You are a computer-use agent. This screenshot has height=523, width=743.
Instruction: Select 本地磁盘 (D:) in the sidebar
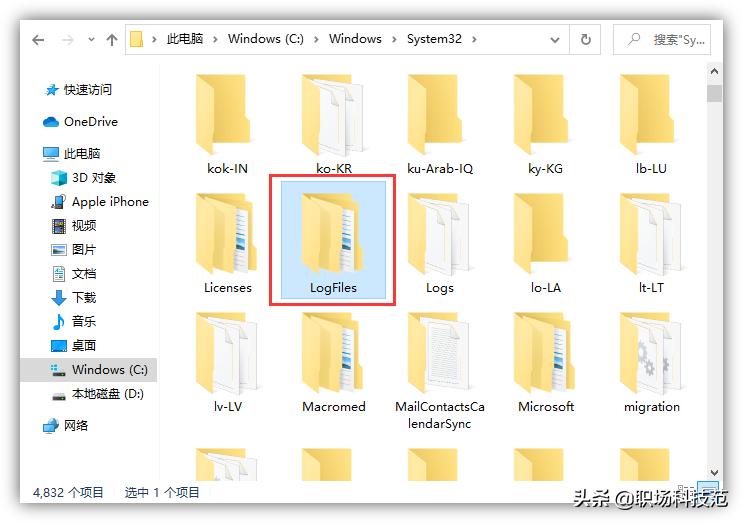pos(97,394)
